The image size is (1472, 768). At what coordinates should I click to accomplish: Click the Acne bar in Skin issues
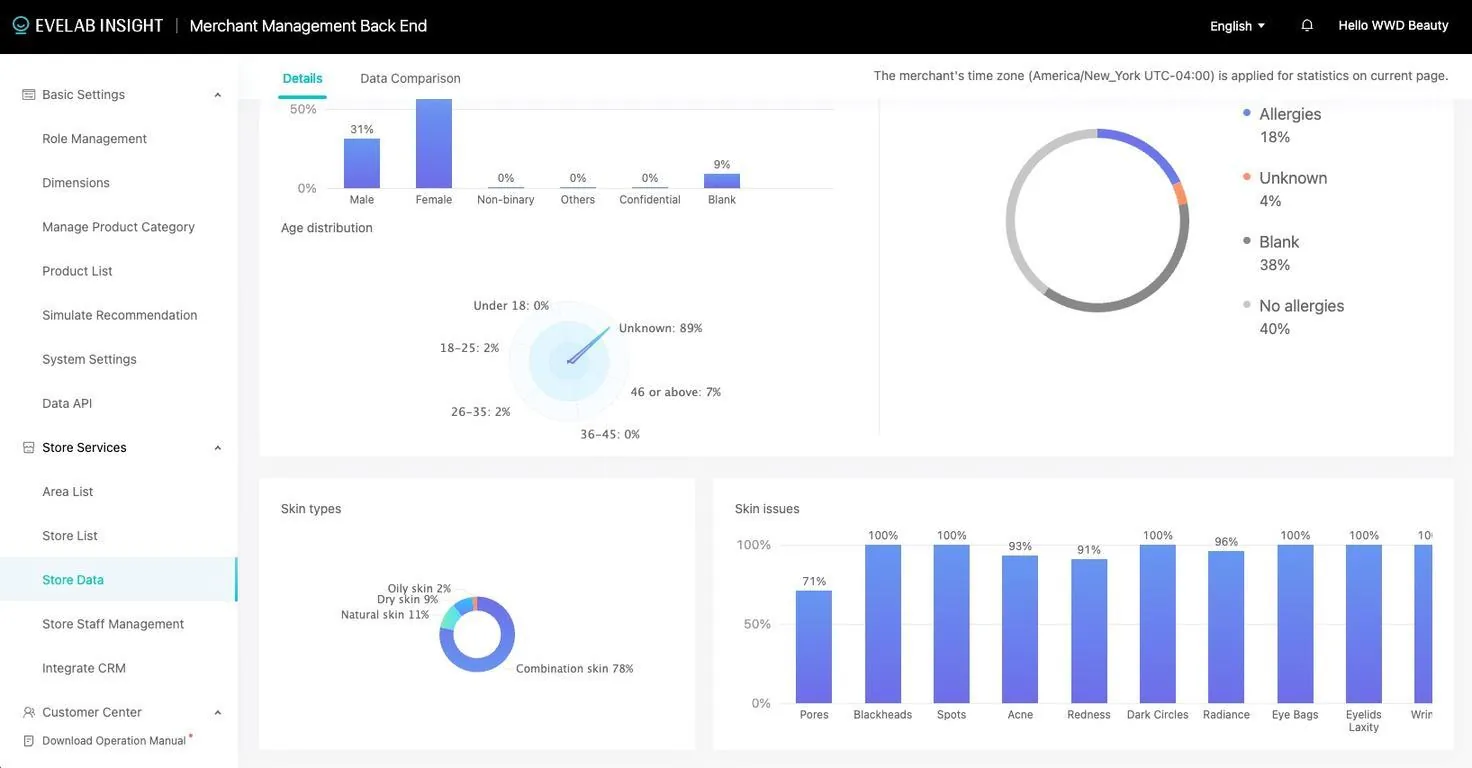[x=1020, y=630]
